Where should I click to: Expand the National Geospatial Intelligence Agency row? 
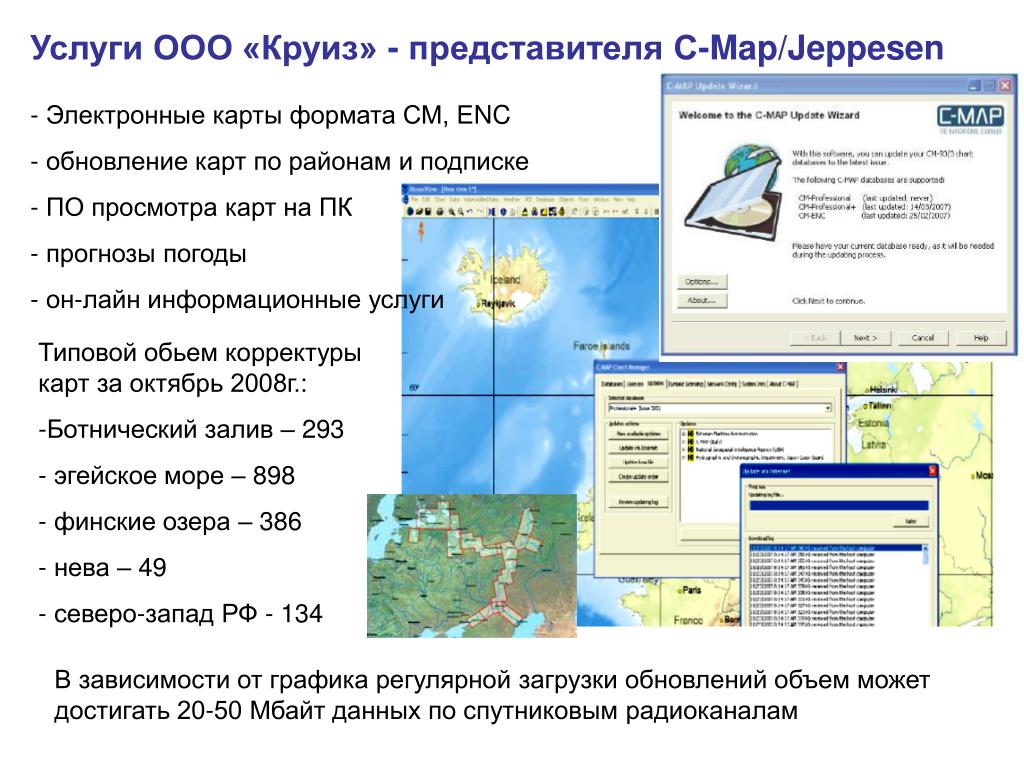pos(683,450)
